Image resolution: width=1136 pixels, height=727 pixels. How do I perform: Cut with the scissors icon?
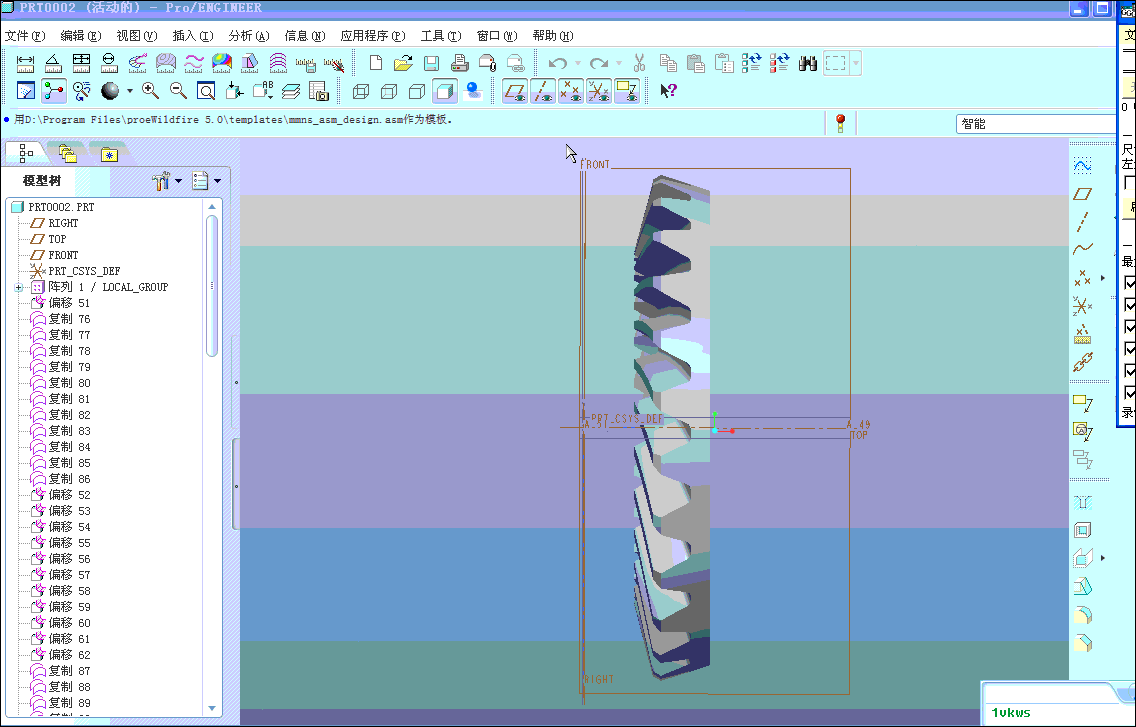pyautogui.click(x=640, y=63)
